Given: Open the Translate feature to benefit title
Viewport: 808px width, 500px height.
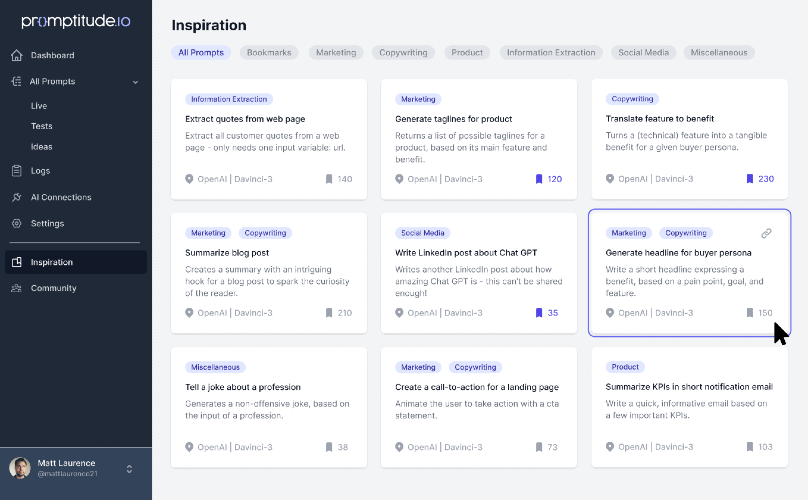Looking at the screenshot, I should pos(660,119).
